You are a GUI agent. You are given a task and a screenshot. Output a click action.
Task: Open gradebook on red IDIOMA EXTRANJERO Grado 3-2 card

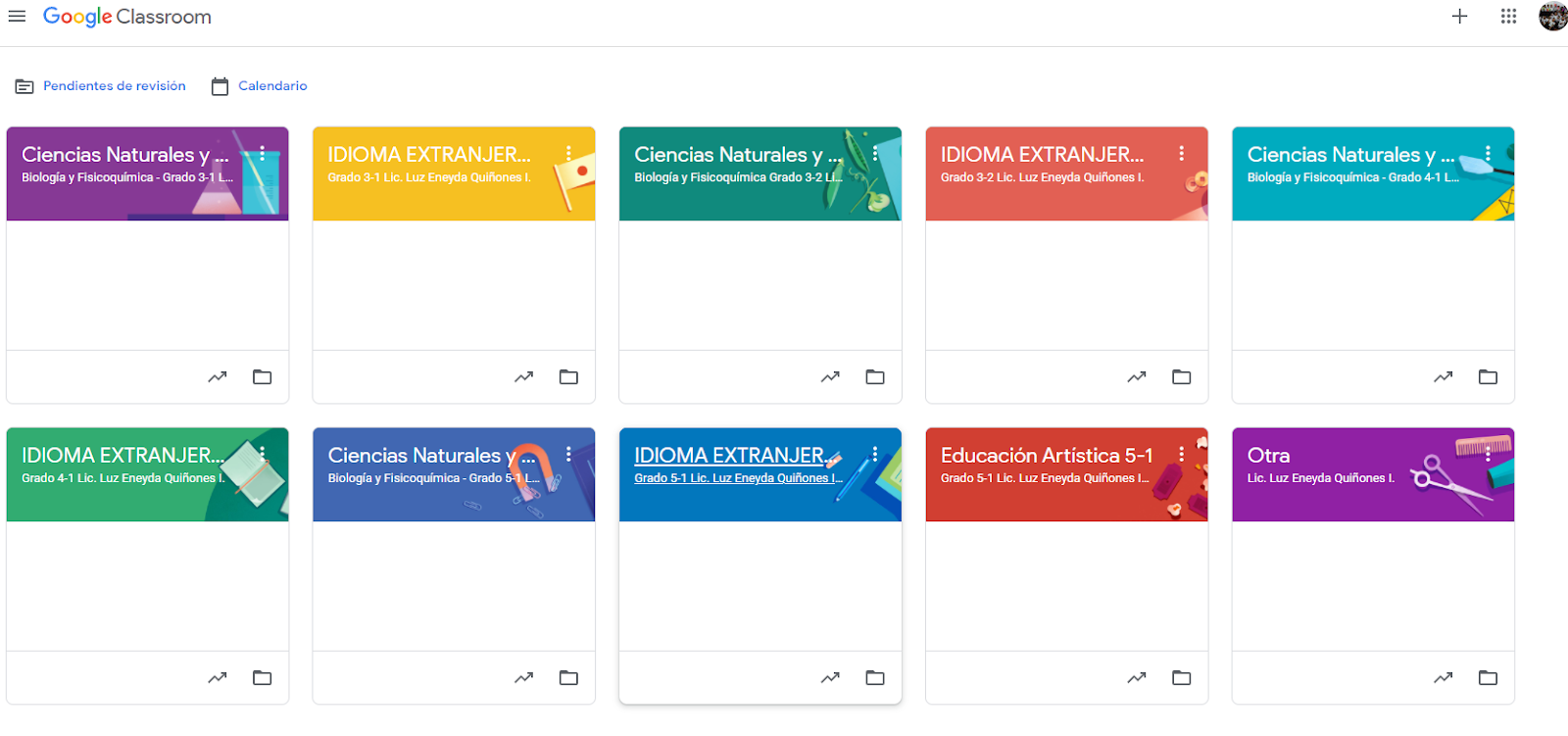coord(1136,376)
